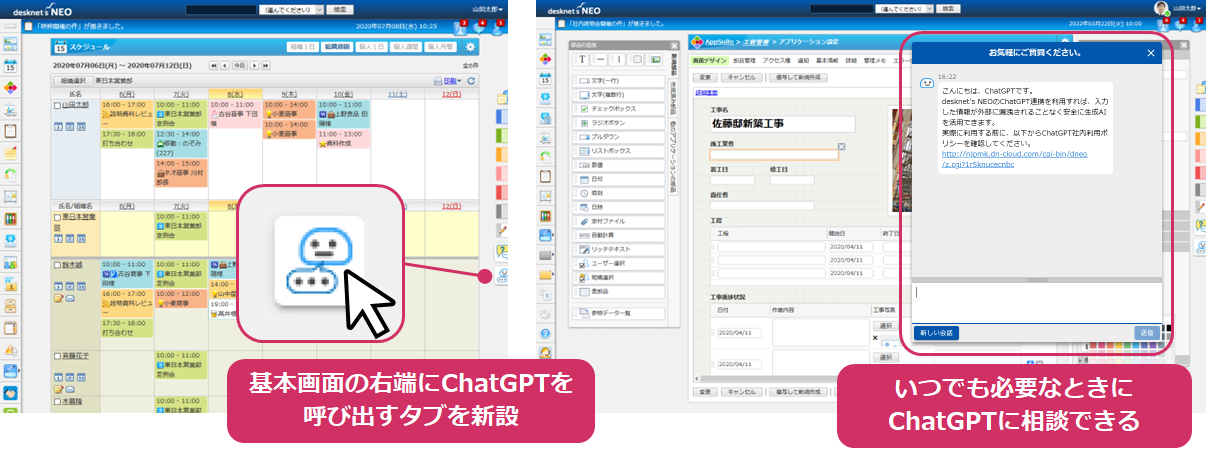Open 8(水) day column header
Screen dimensions: 1206x454
pyautogui.click(x=235, y=92)
